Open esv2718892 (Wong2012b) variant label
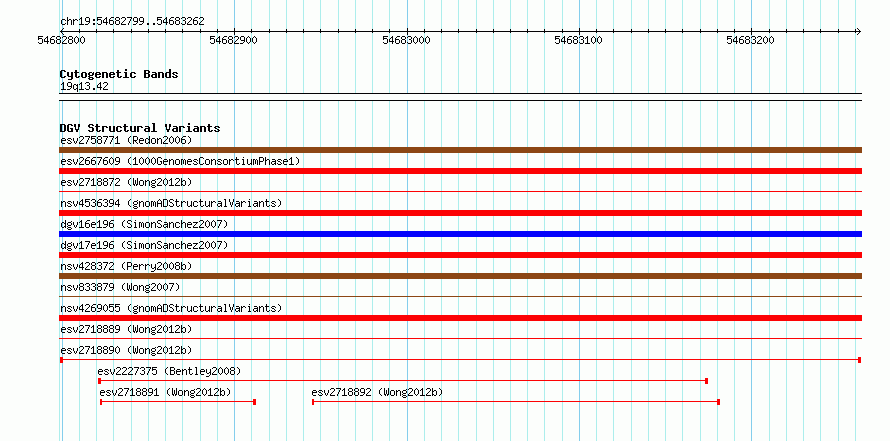890x441 pixels. (x=377, y=392)
